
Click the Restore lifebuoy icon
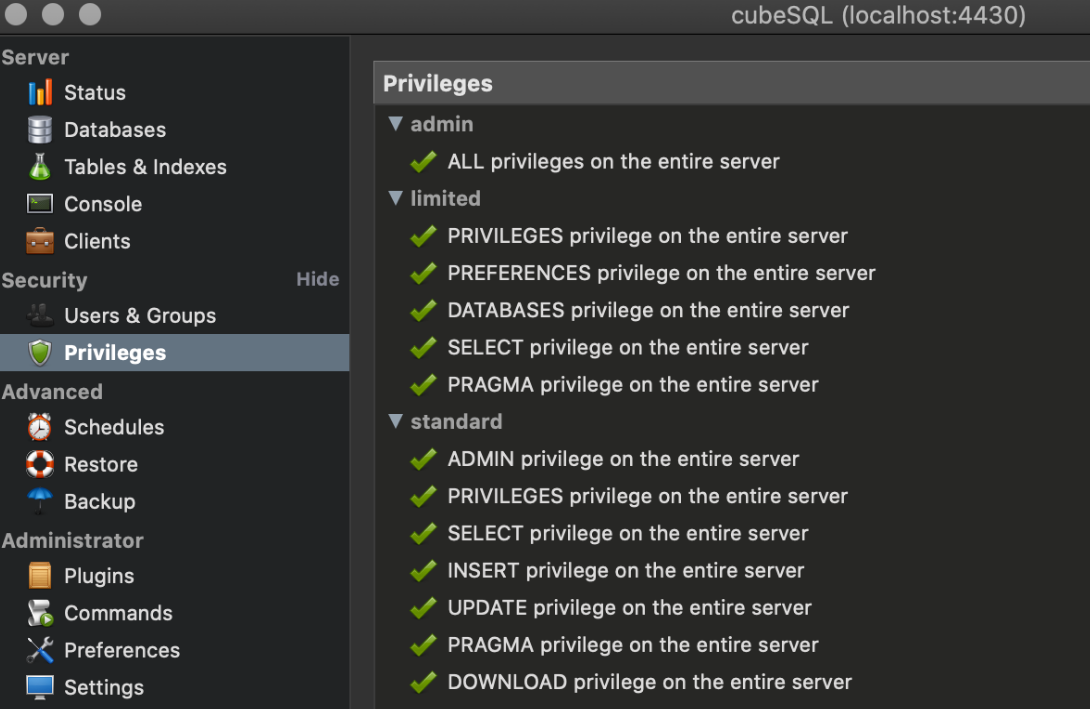pos(40,464)
